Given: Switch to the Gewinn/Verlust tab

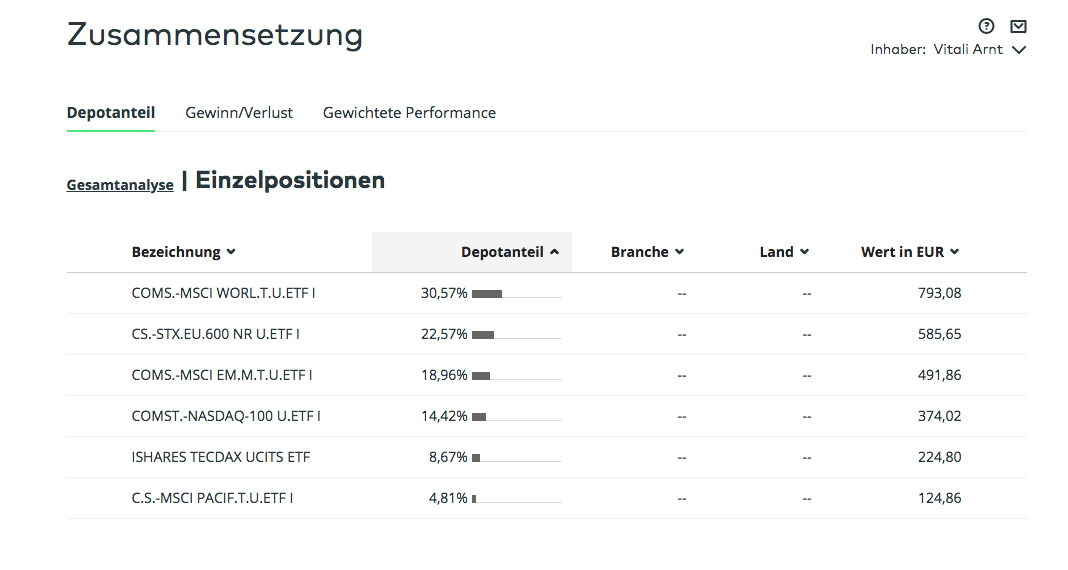Looking at the screenshot, I should point(238,112).
